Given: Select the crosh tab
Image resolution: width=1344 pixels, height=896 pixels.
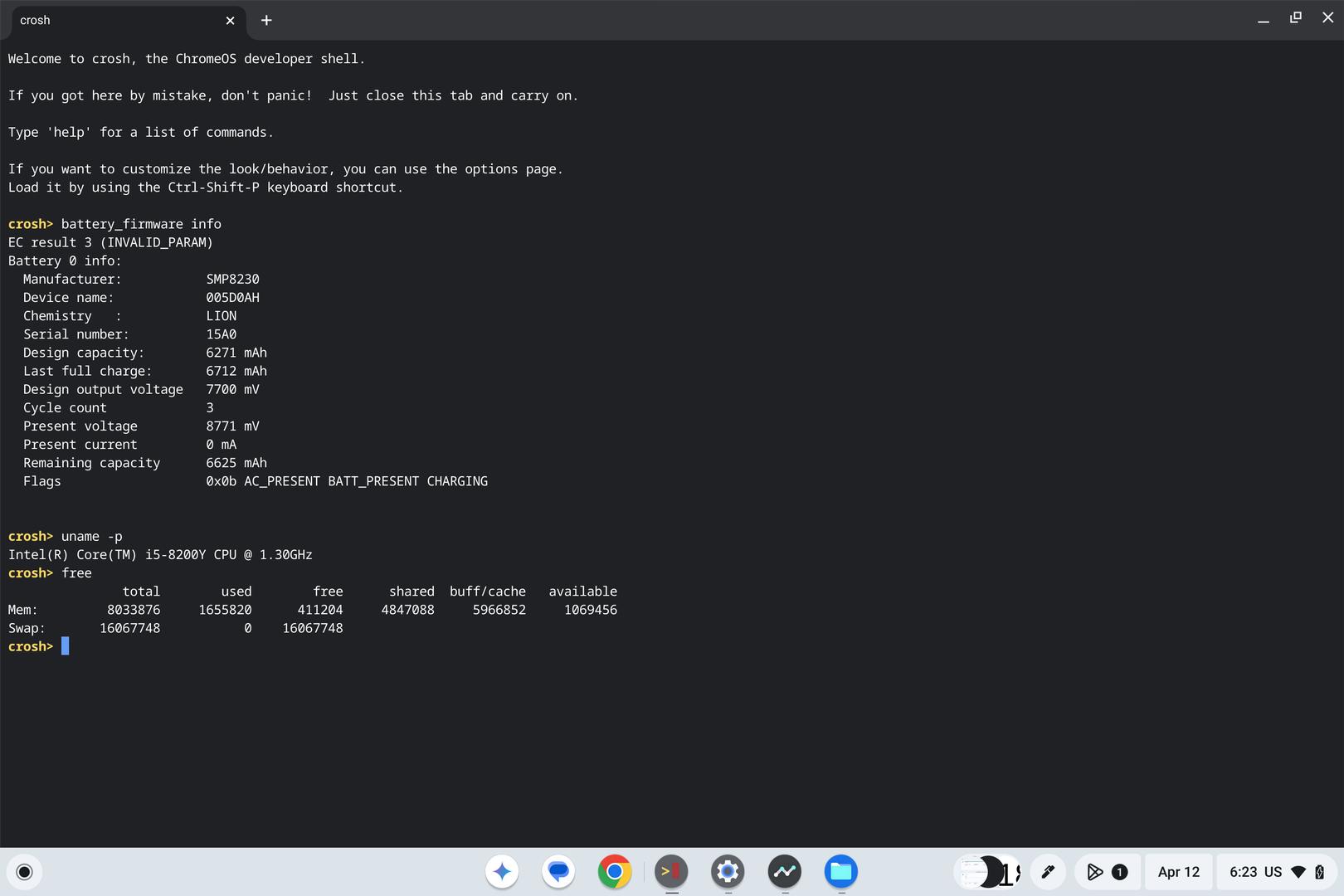Looking at the screenshot, I should click(x=116, y=21).
